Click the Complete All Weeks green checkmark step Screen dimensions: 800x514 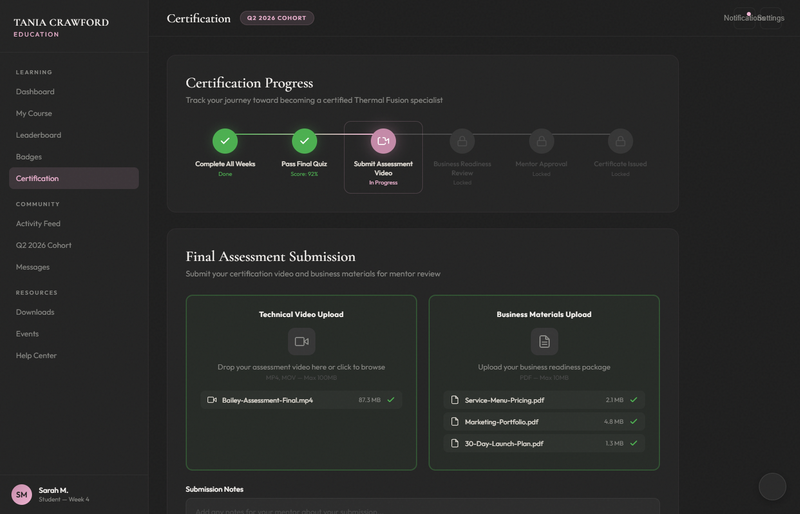point(225,141)
